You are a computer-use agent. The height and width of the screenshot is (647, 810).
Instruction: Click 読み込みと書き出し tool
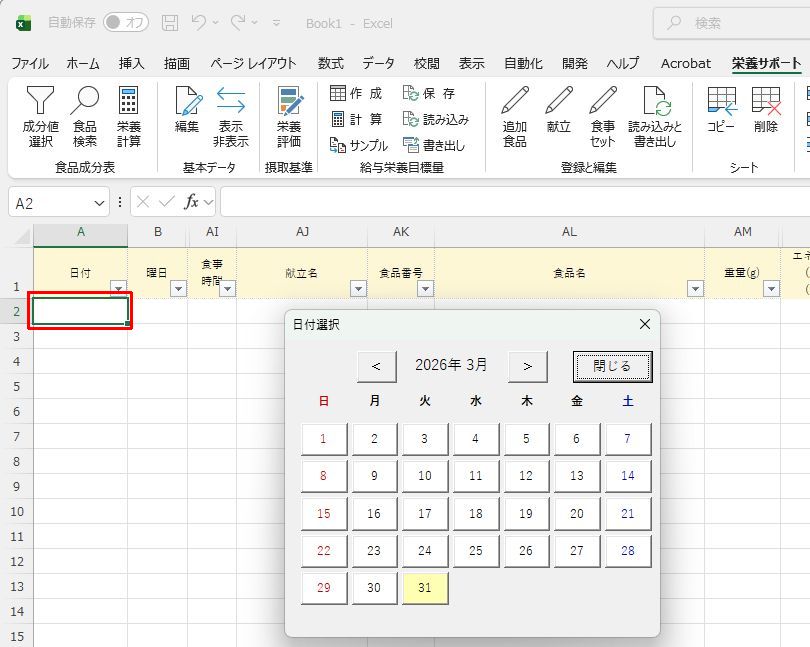(655, 117)
